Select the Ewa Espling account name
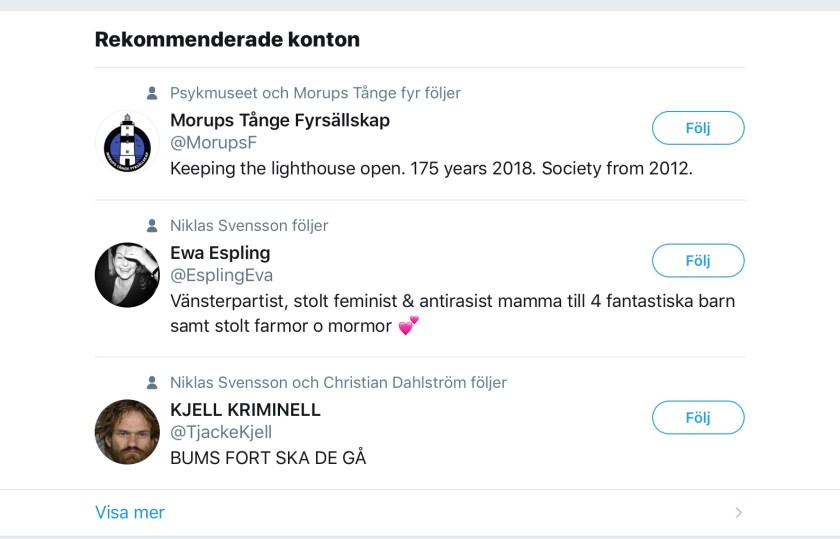Image resolution: width=840 pixels, height=539 pixels. point(220,252)
